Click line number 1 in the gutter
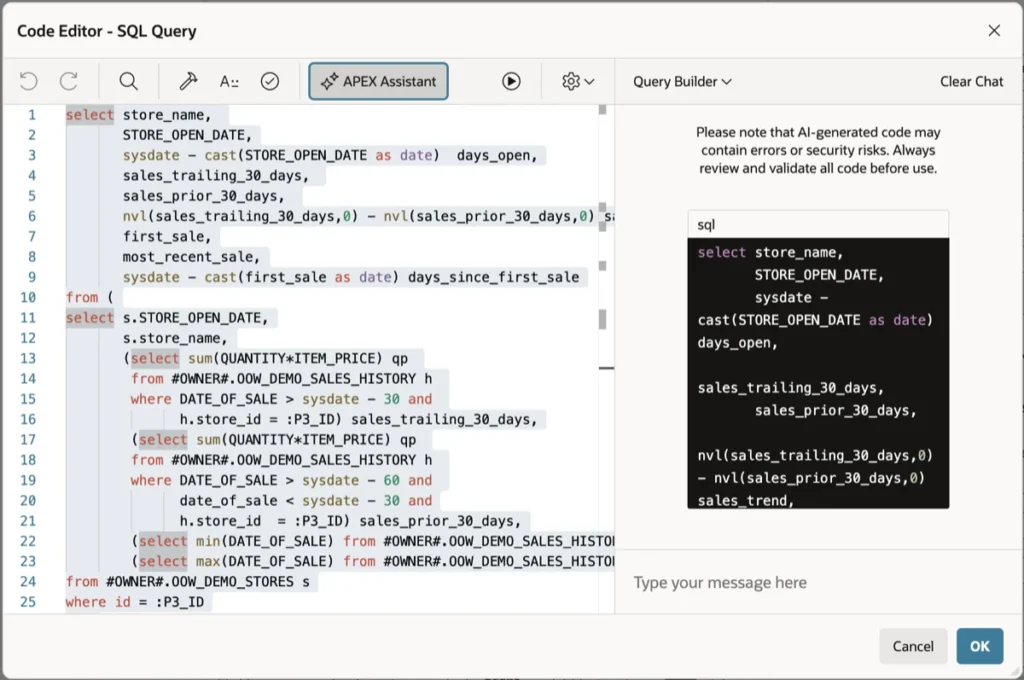 [x=32, y=115]
